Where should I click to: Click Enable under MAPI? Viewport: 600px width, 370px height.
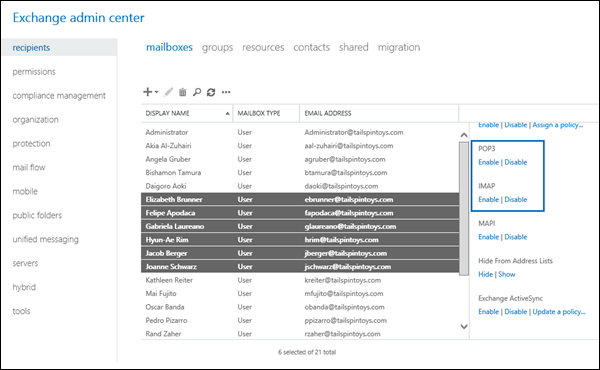[489, 237]
